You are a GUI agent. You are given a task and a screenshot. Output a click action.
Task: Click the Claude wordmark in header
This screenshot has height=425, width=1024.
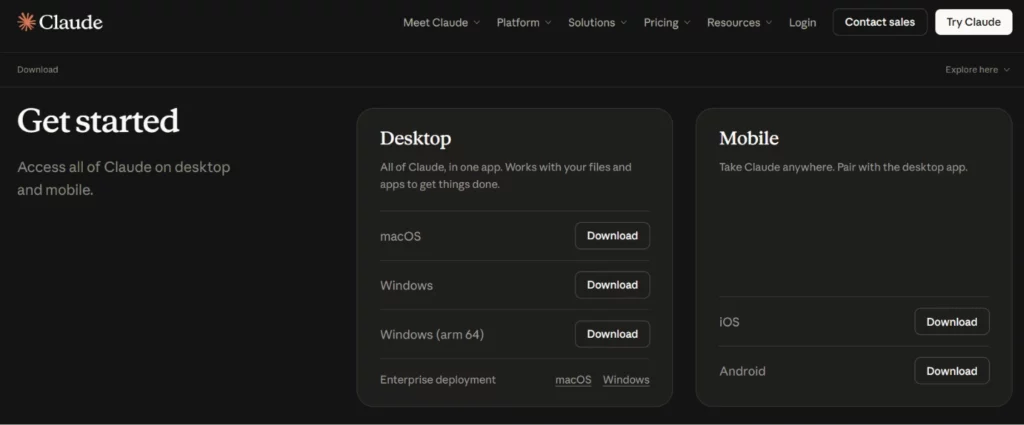coord(71,22)
